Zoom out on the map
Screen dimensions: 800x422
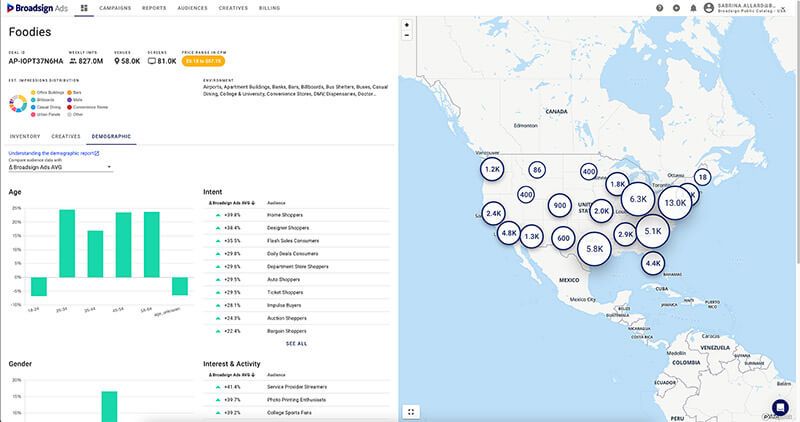pyautogui.click(x=407, y=35)
